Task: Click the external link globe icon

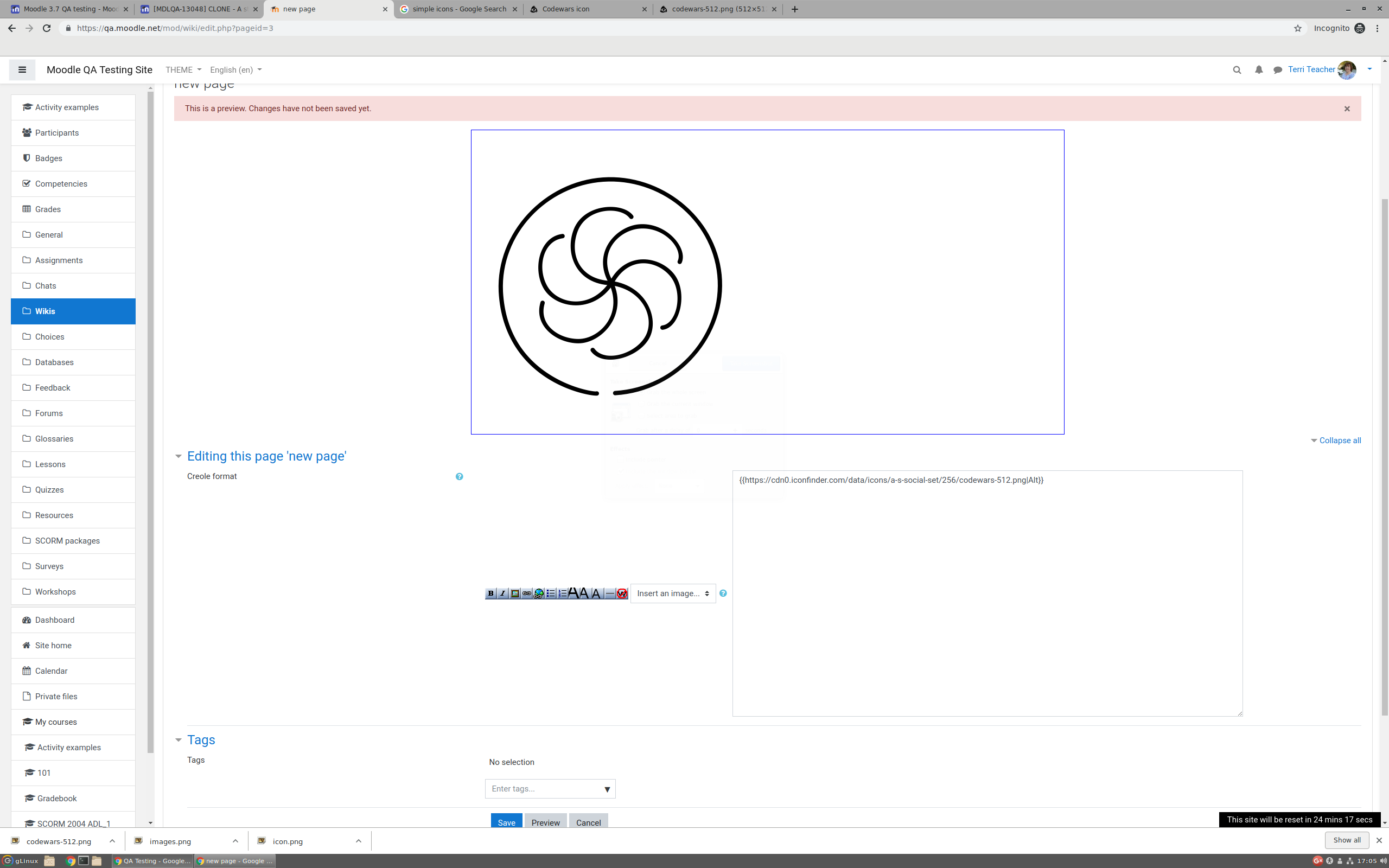Action: click(x=539, y=593)
